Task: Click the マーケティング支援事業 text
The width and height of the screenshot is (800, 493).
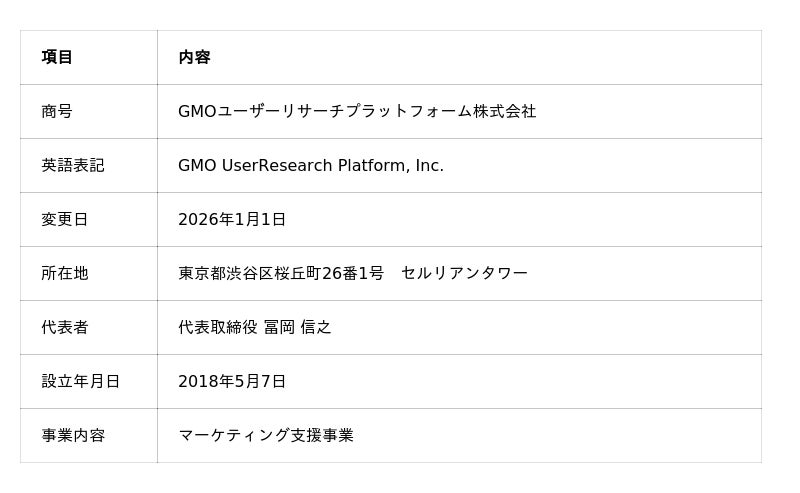Action: coord(266,436)
